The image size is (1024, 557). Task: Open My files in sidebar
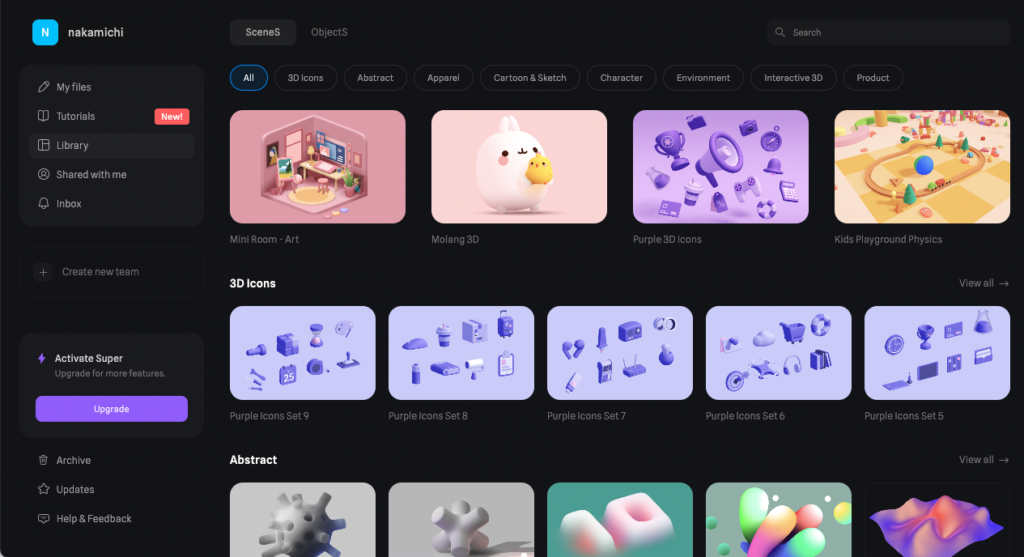tap(112, 87)
